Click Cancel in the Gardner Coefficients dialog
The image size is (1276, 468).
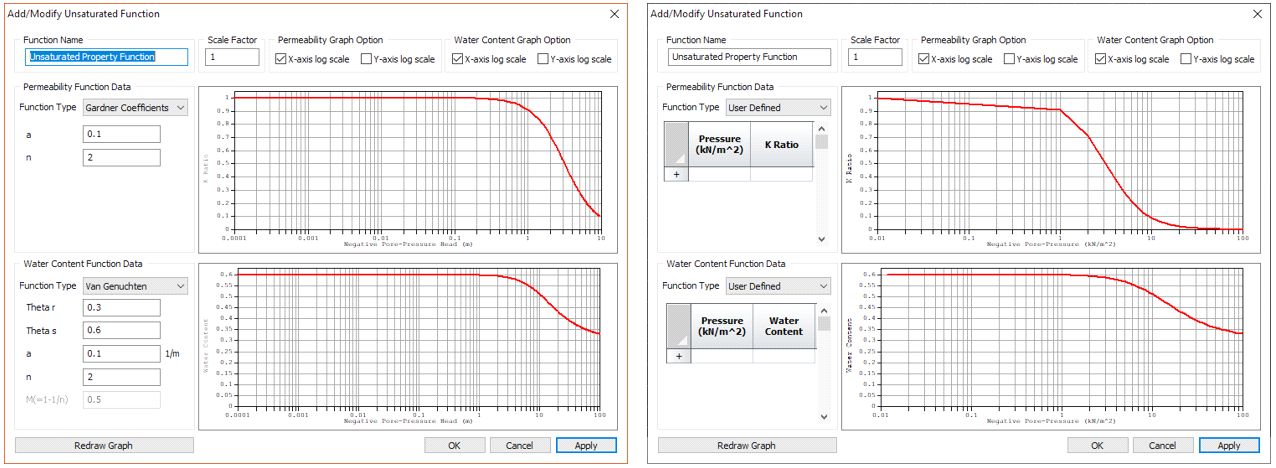tap(519, 445)
